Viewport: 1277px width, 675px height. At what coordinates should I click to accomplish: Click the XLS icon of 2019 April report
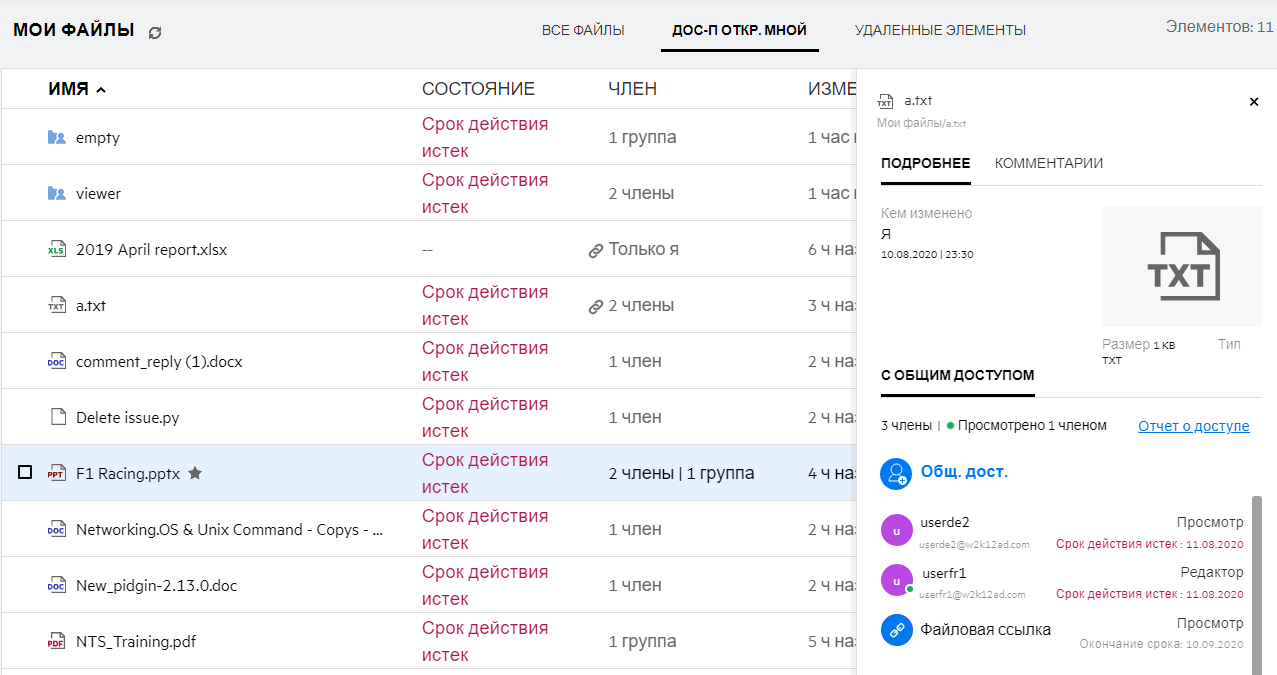tap(57, 250)
